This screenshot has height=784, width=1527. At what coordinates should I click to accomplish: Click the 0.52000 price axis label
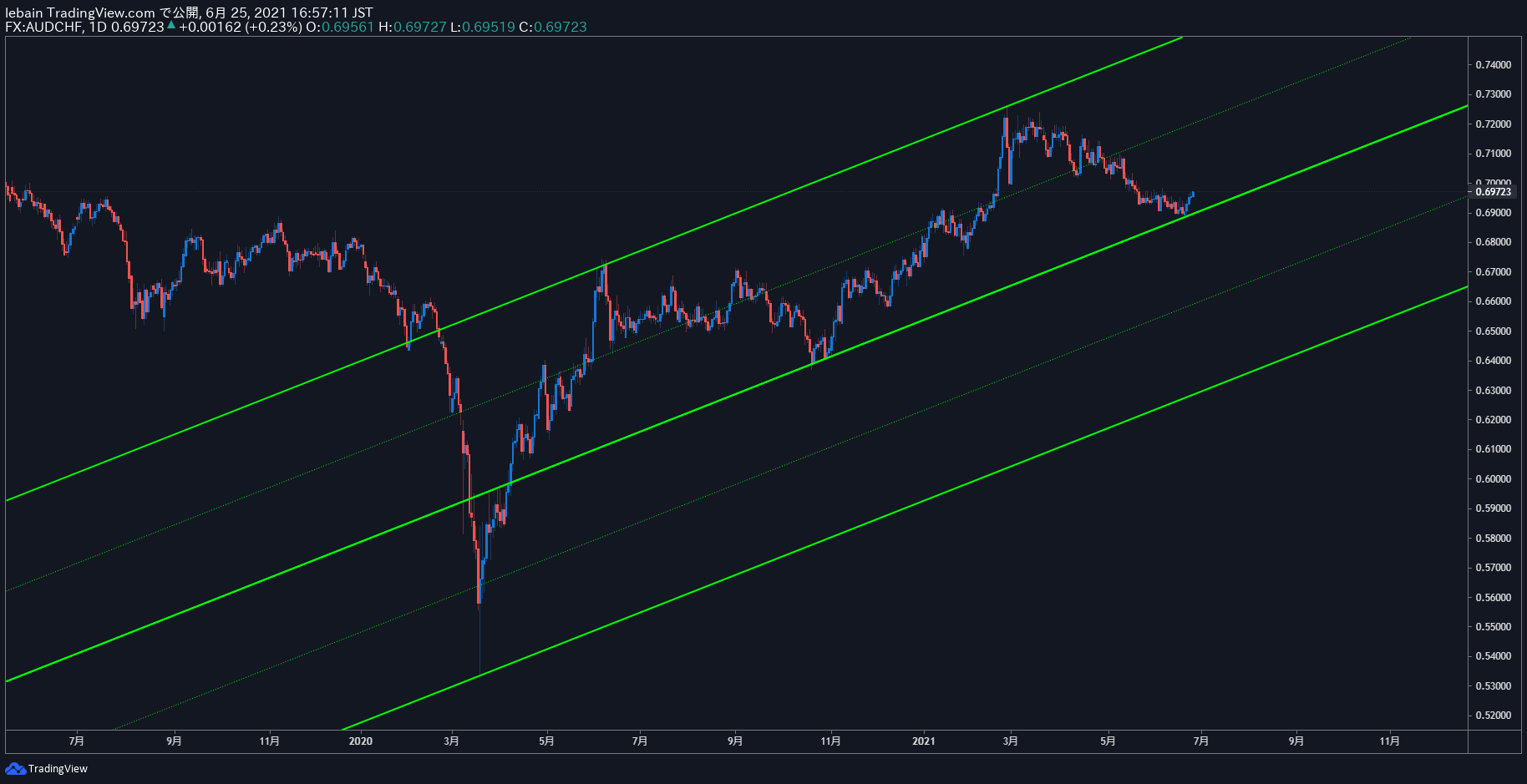point(1494,716)
